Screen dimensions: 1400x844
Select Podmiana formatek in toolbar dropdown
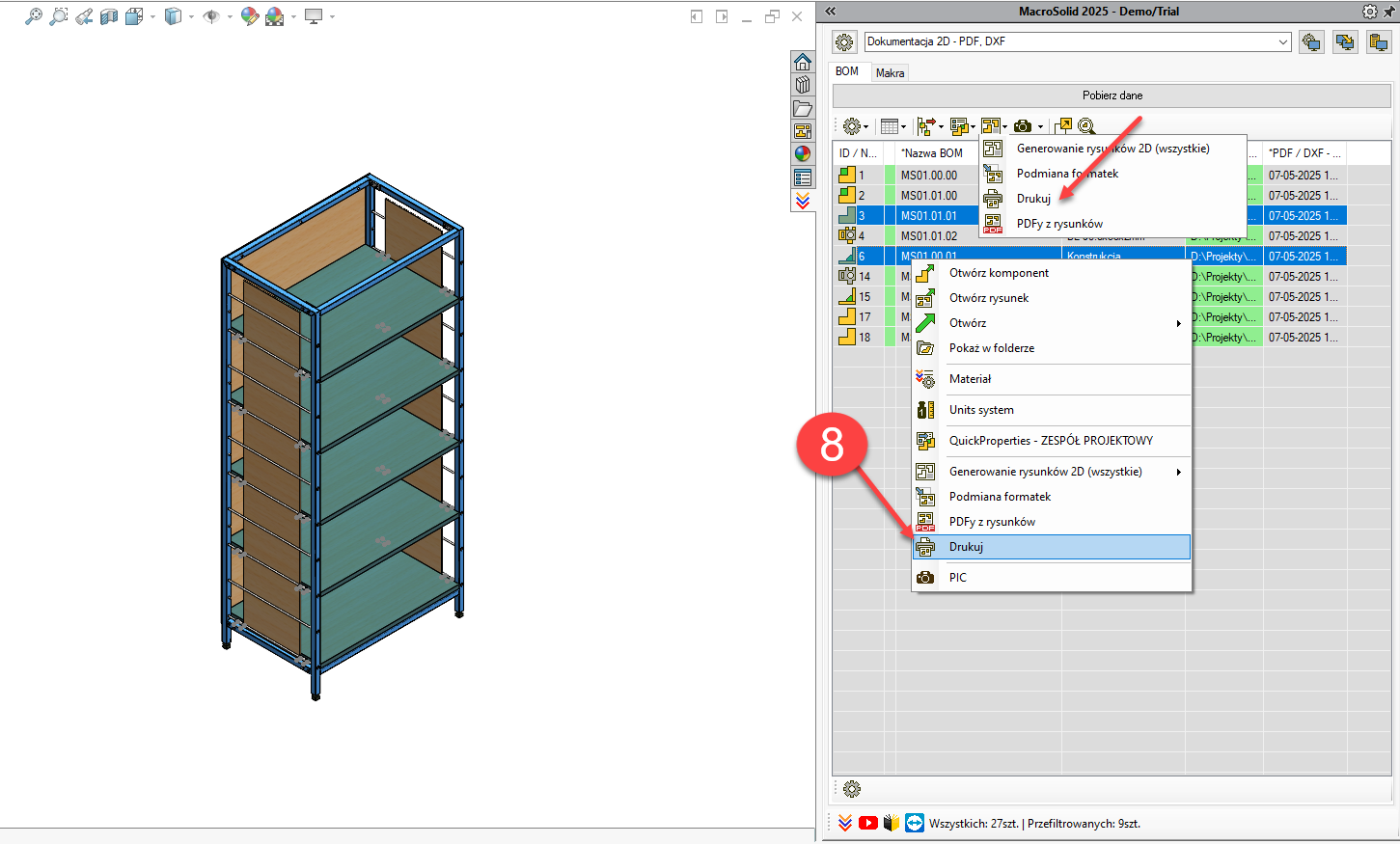tap(1113, 174)
